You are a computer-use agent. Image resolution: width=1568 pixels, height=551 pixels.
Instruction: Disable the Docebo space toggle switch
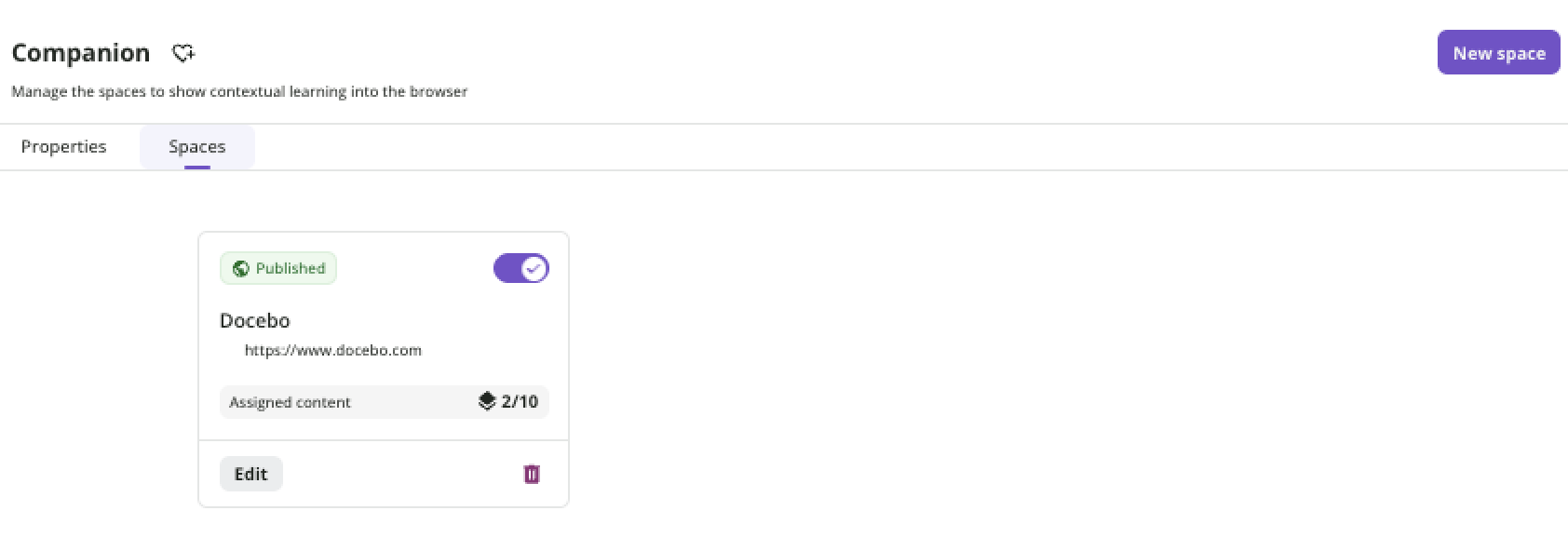click(x=520, y=268)
